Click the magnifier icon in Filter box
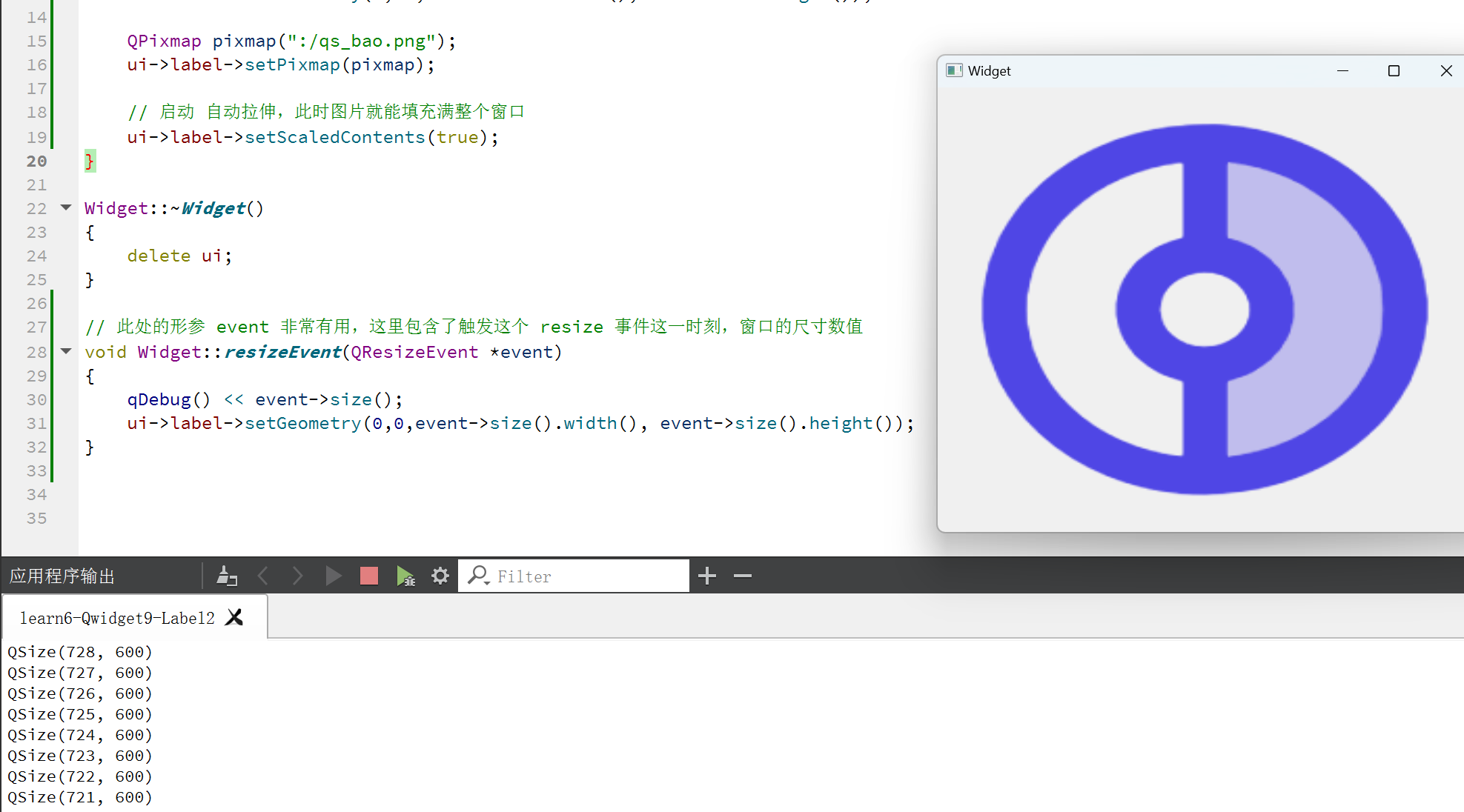 pos(478,575)
